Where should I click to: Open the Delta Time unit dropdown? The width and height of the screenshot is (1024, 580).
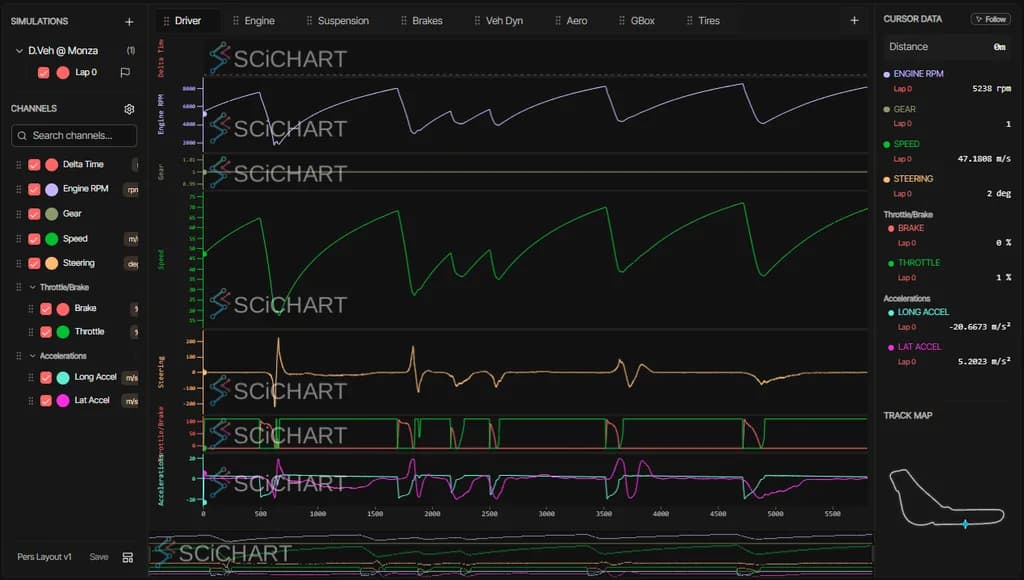pyautogui.click(x=135, y=165)
